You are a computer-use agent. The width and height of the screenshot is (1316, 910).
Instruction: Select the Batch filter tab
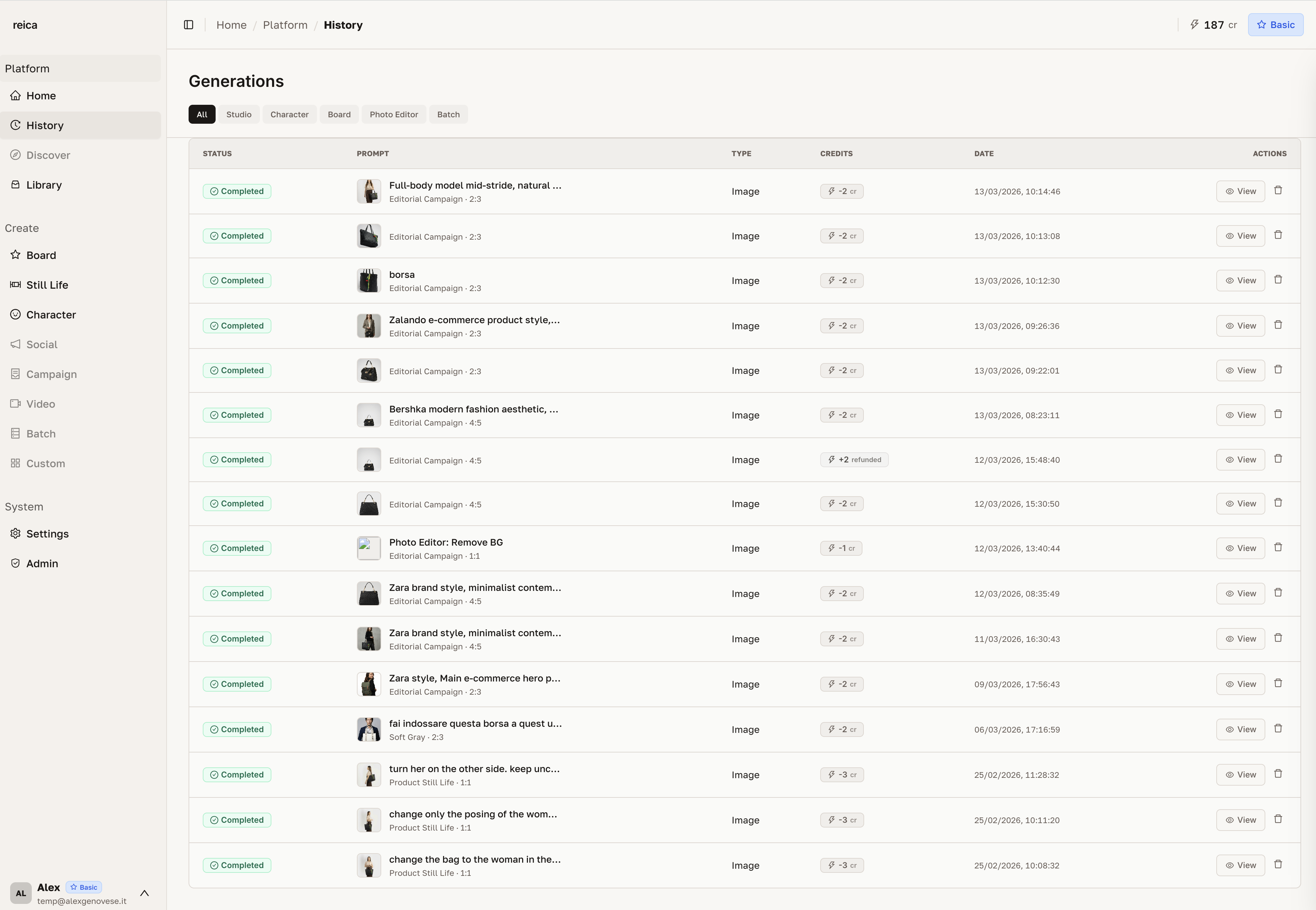(448, 115)
